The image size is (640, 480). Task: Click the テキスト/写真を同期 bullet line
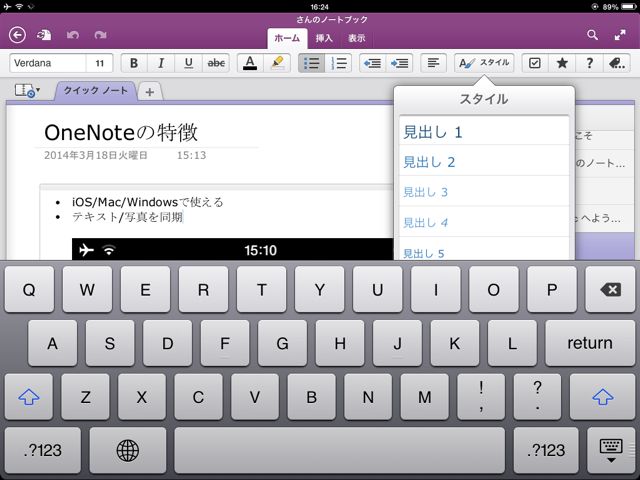[127, 217]
